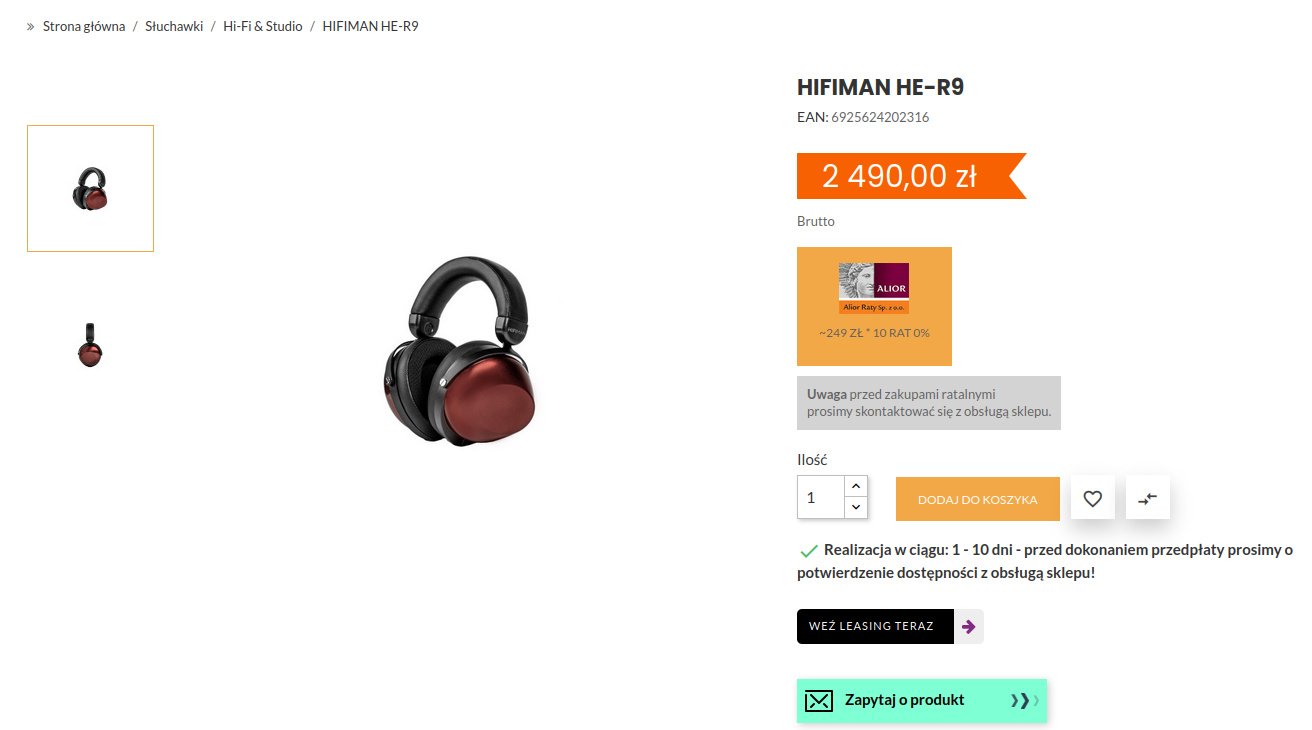Screen dimensions: 1312x730
Task: Increase quantity with the up arrow
Action: coord(856,486)
